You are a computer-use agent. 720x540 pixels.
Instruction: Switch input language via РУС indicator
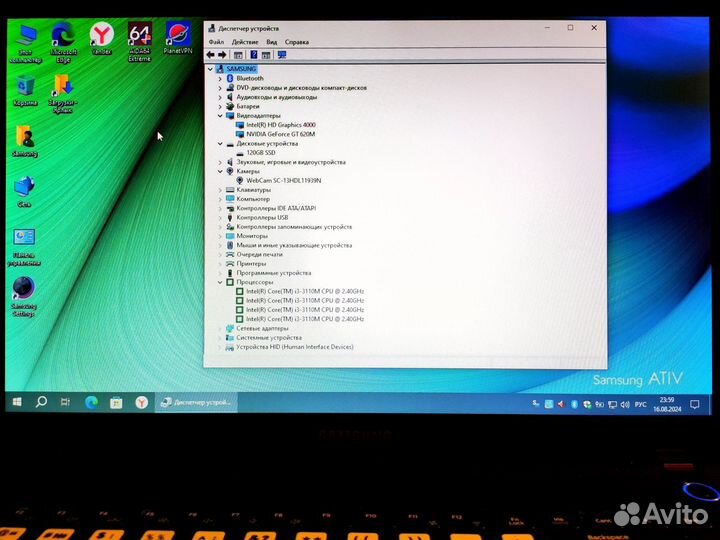coord(640,405)
